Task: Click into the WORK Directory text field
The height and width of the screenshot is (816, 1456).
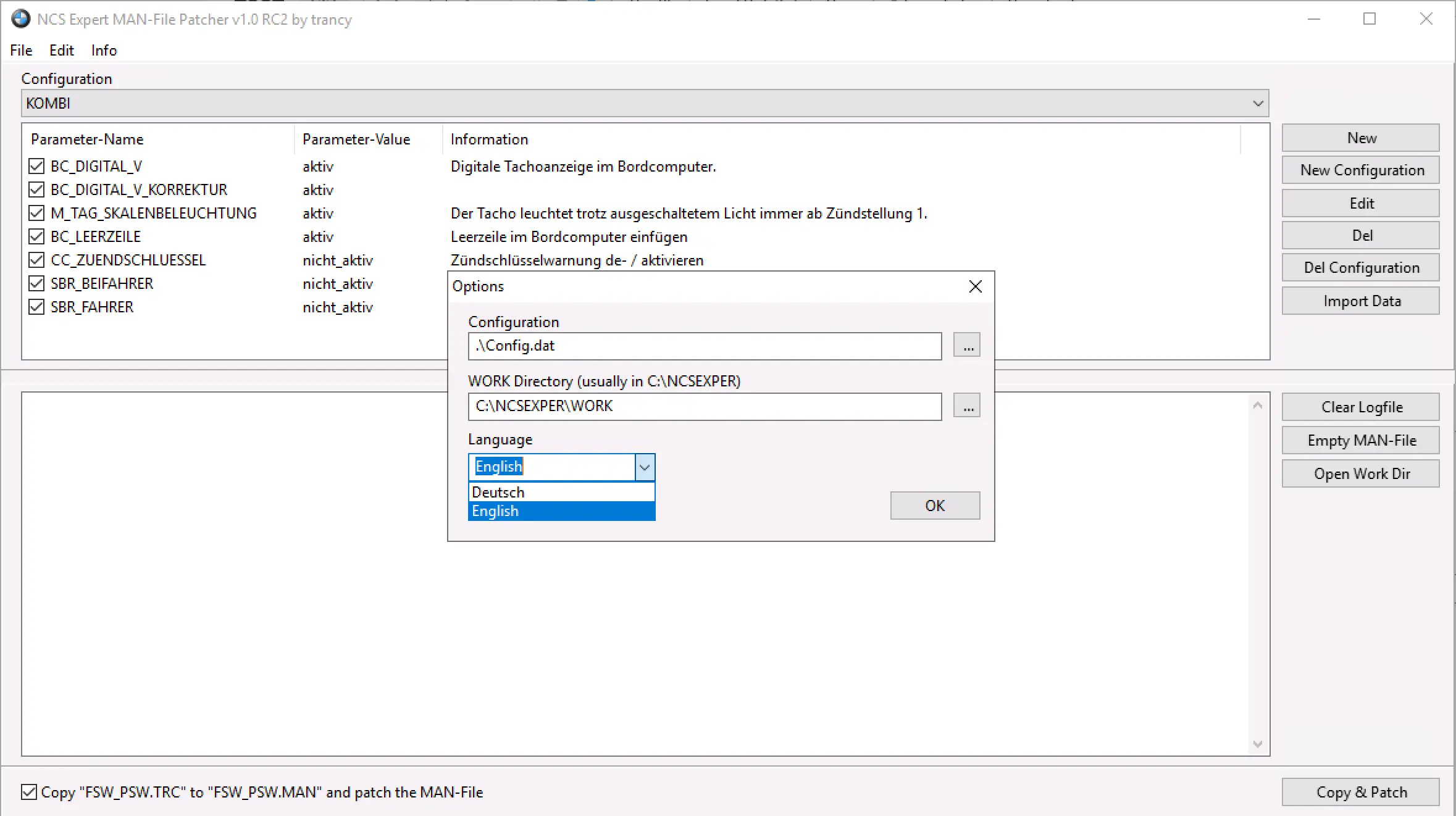Action: [x=704, y=406]
